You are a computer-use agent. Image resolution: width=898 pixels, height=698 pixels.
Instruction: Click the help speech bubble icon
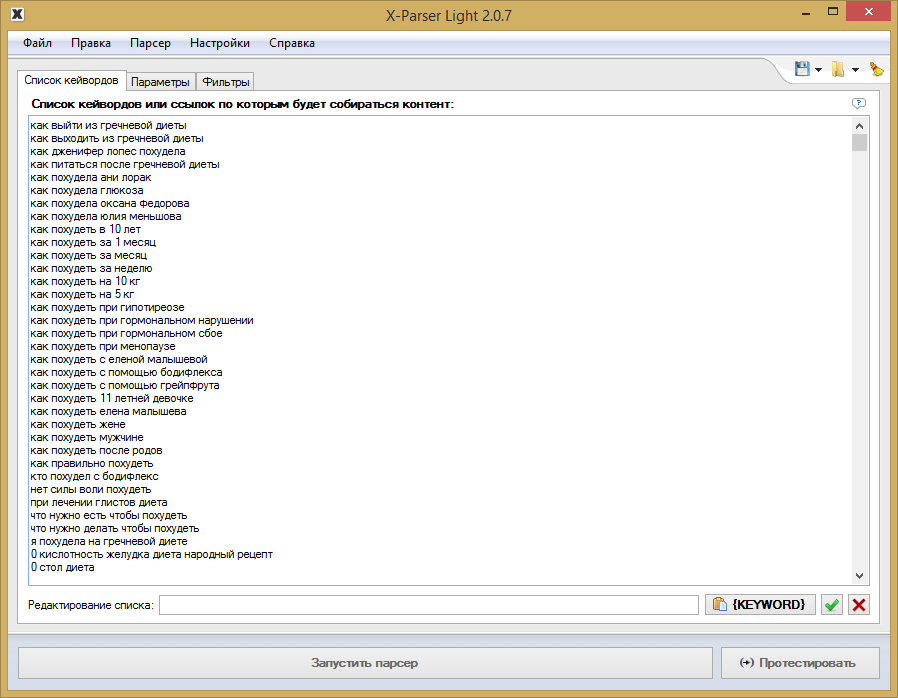click(858, 104)
